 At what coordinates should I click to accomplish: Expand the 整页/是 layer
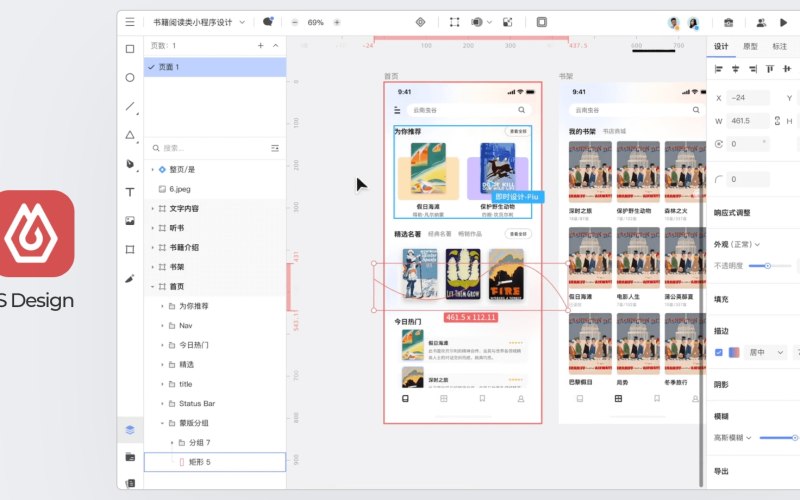click(x=152, y=169)
